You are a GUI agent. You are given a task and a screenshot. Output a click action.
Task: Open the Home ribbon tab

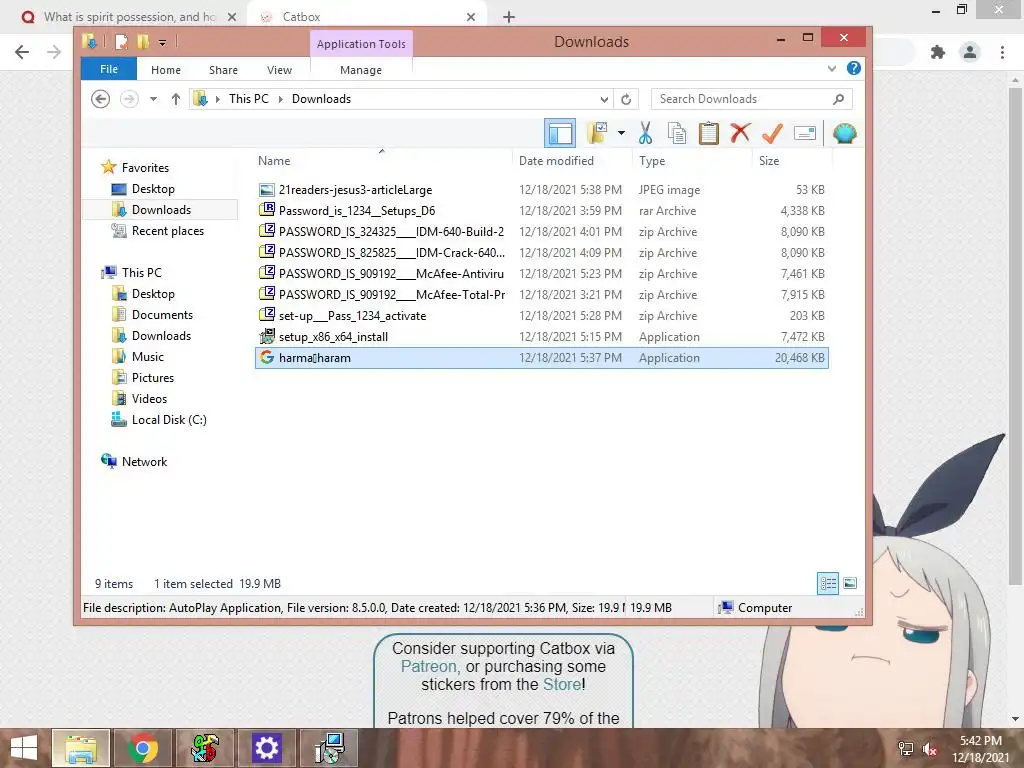pos(166,70)
